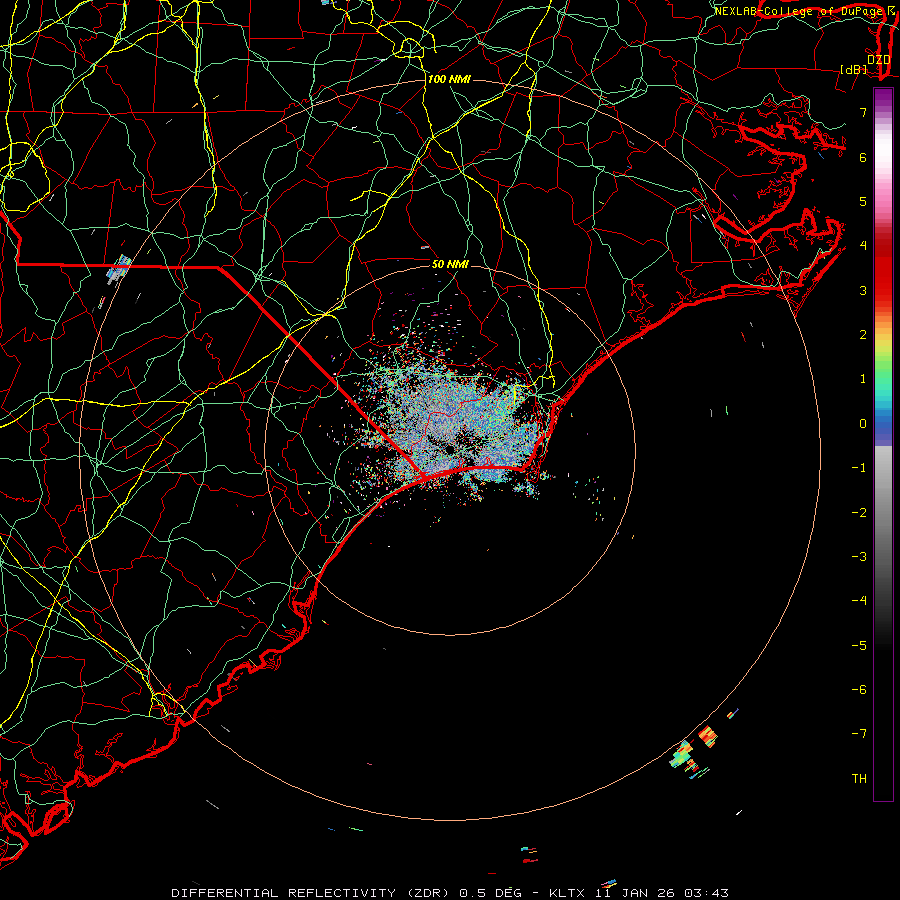
Task: Click the "11 JAN 26" date in the caption
Action: tap(634, 893)
